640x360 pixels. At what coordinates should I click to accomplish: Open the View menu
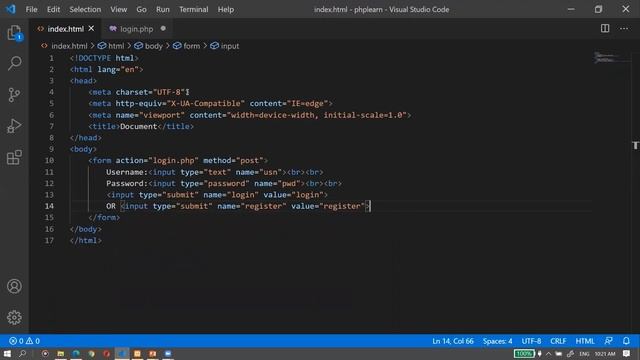point(118,9)
